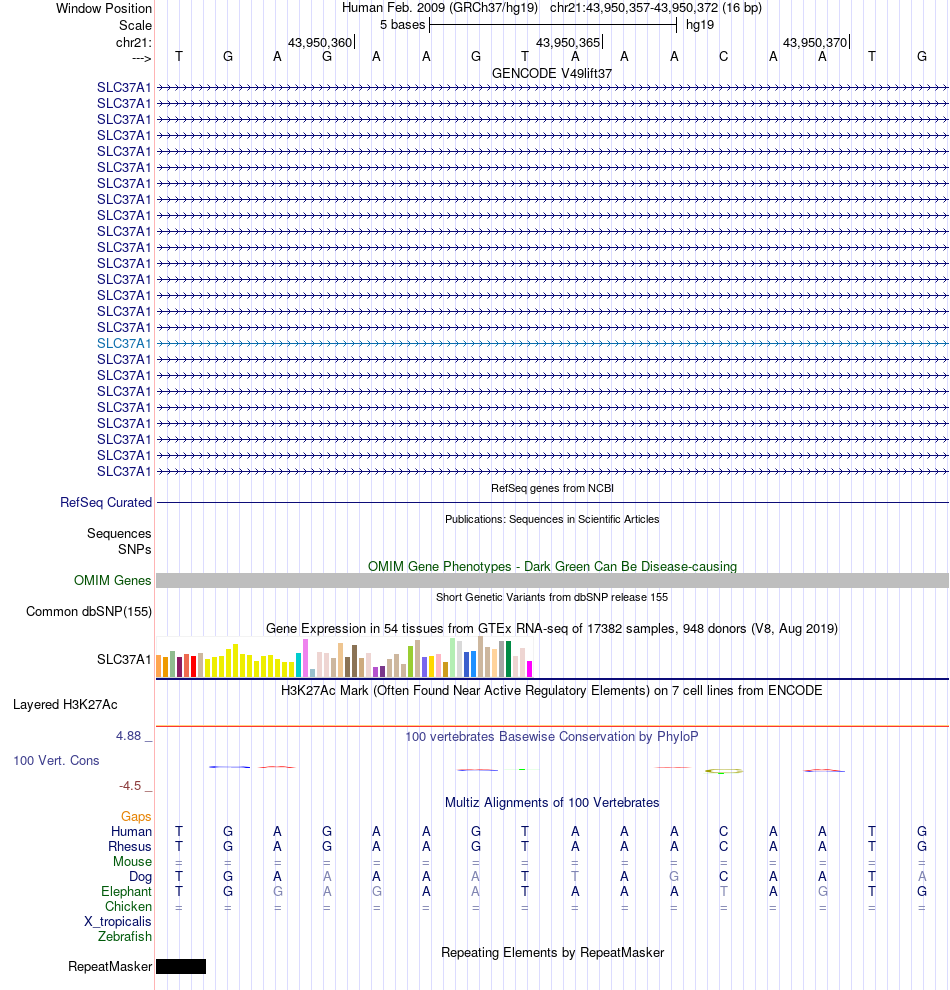Select the Dog alignment row label
Image resolution: width=950 pixels, height=990 pixels.
click(x=140, y=876)
